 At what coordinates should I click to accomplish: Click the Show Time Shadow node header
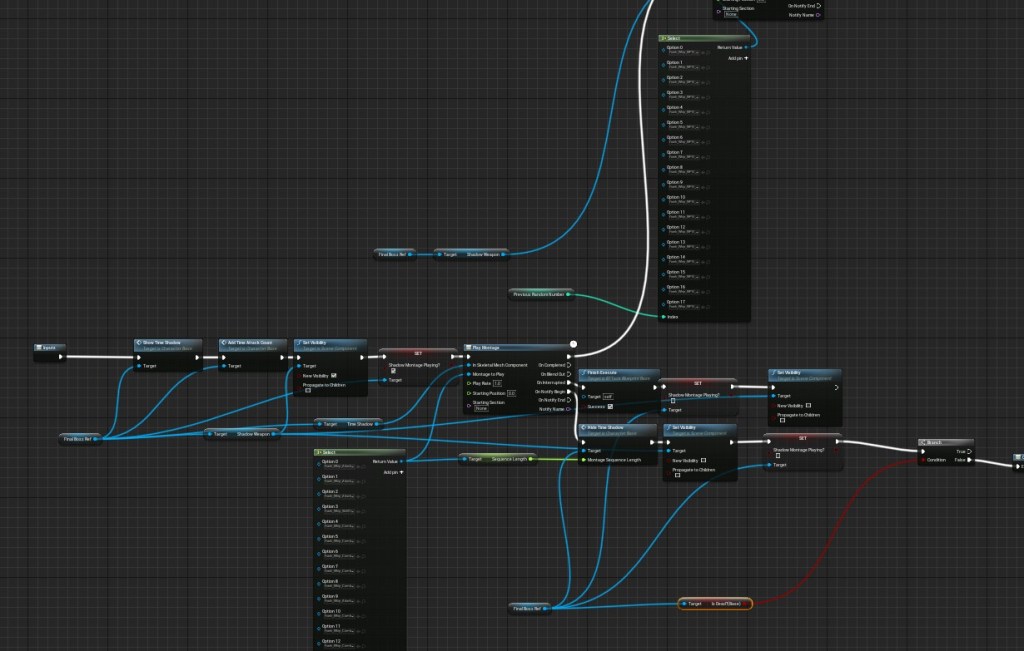[167, 343]
